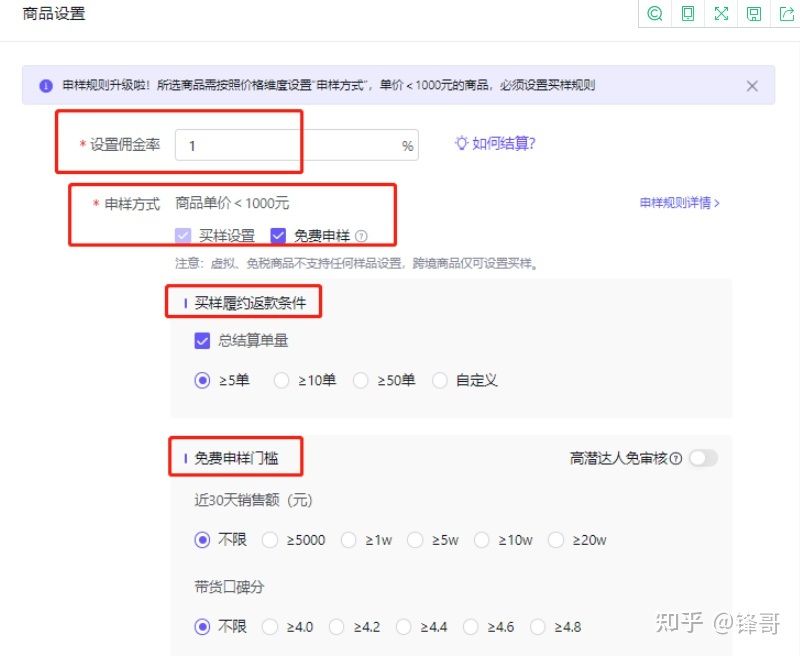Toggle the 免费申样 checkbox
This screenshot has height=656, width=800.
tap(278, 236)
